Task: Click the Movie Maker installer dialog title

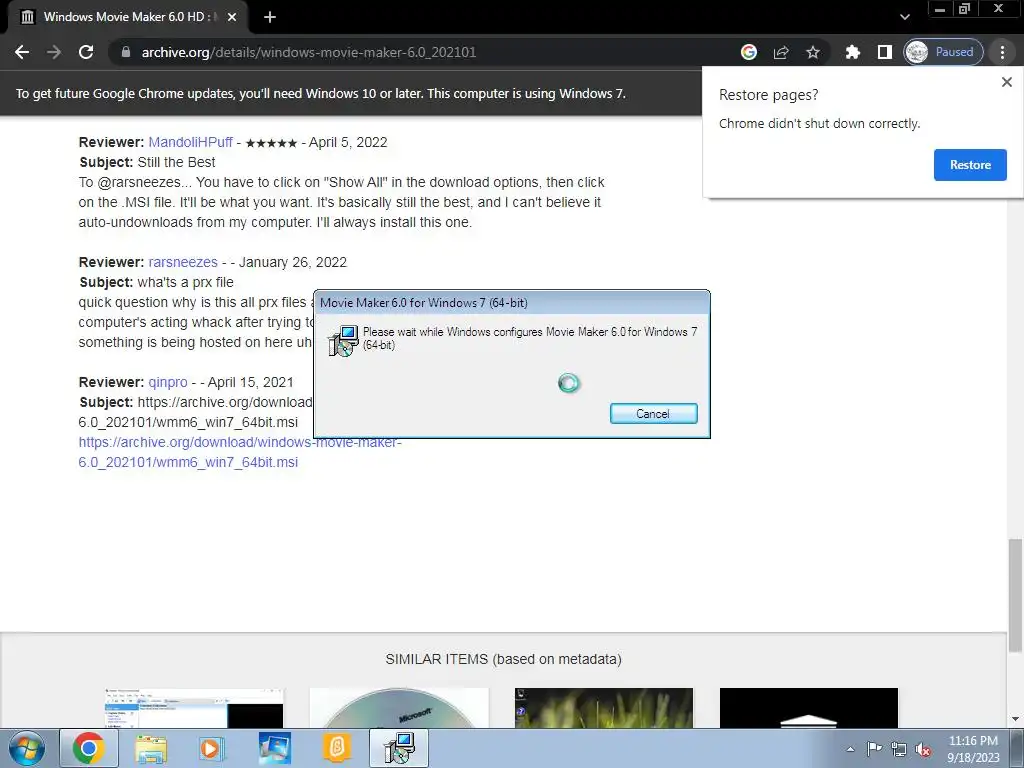Action: point(424,303)
